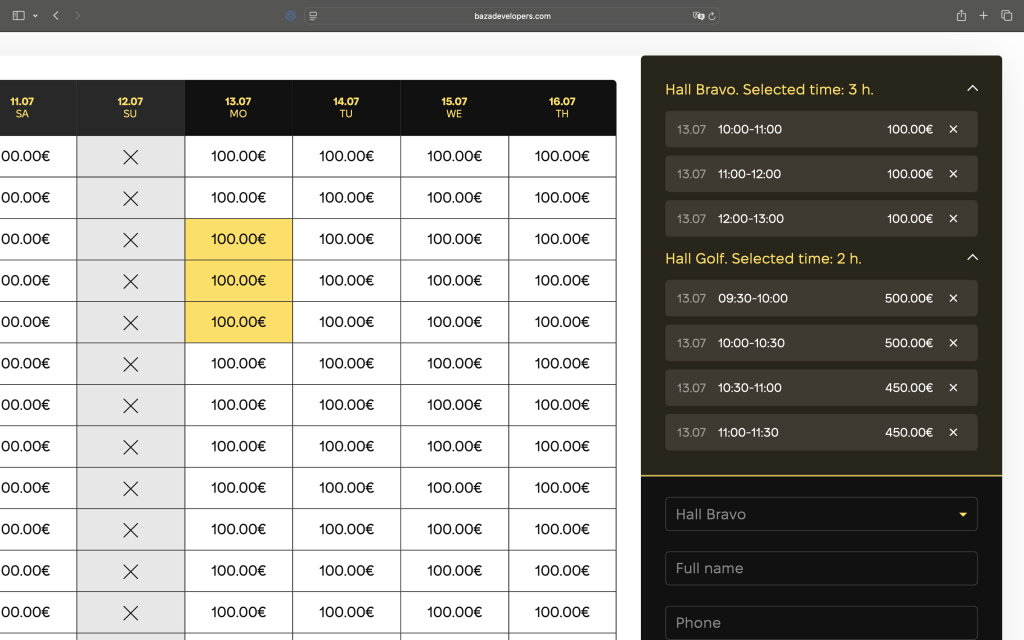Viewport: 1024px width, 640px height.
Task: Click the 'Hall Bravo. Selected time: 3 h.' heading
Action: (x=769, y=89)
